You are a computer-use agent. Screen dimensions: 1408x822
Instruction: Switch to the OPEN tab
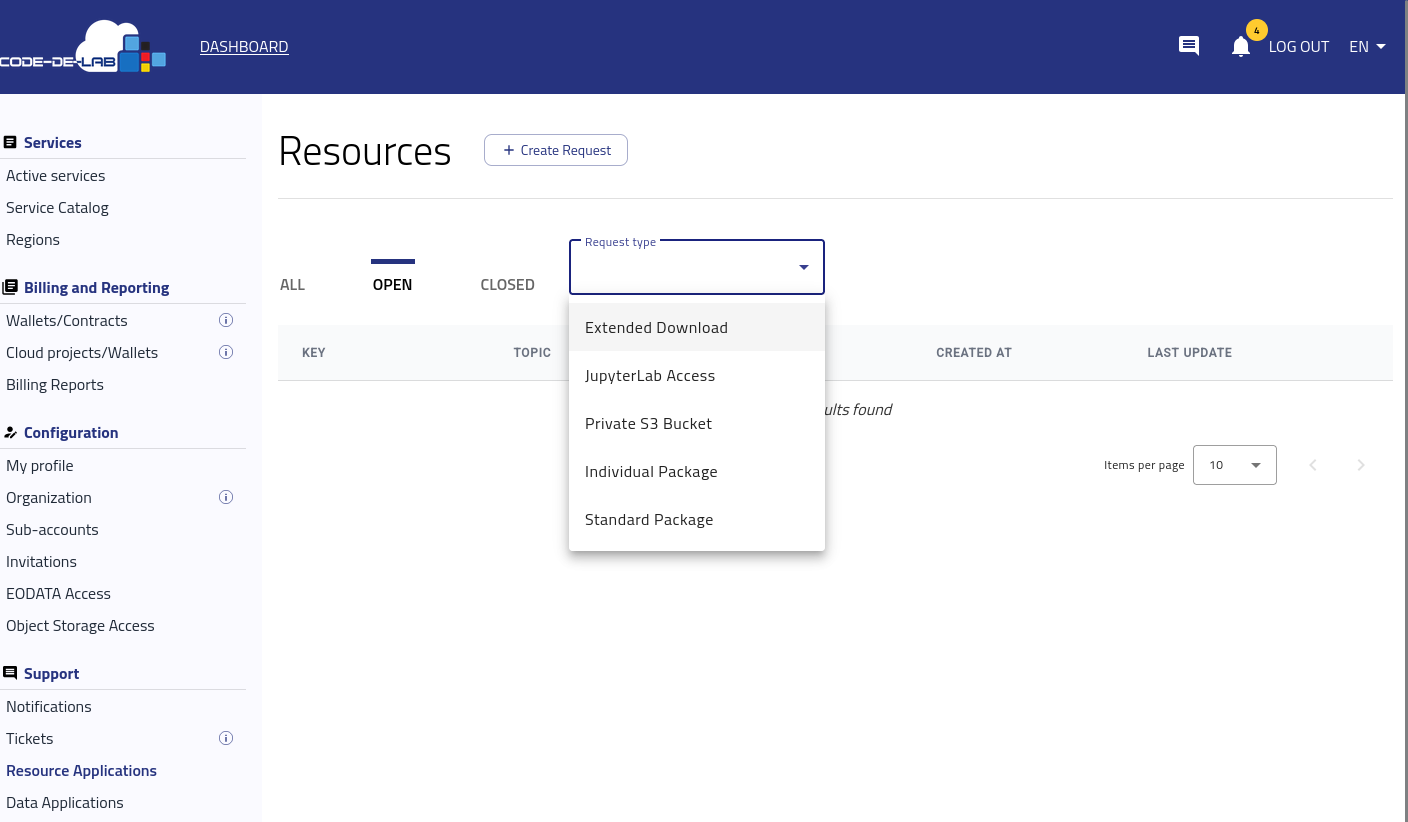(392, 285)
